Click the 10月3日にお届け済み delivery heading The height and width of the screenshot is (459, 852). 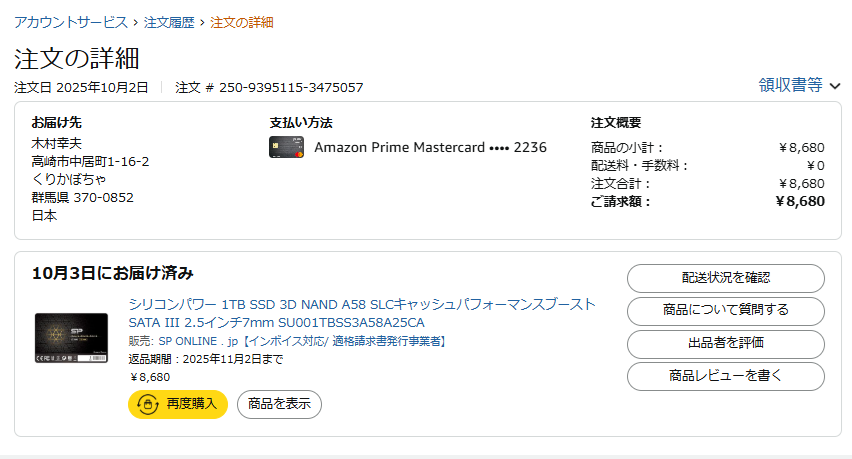tap(113, 273)
